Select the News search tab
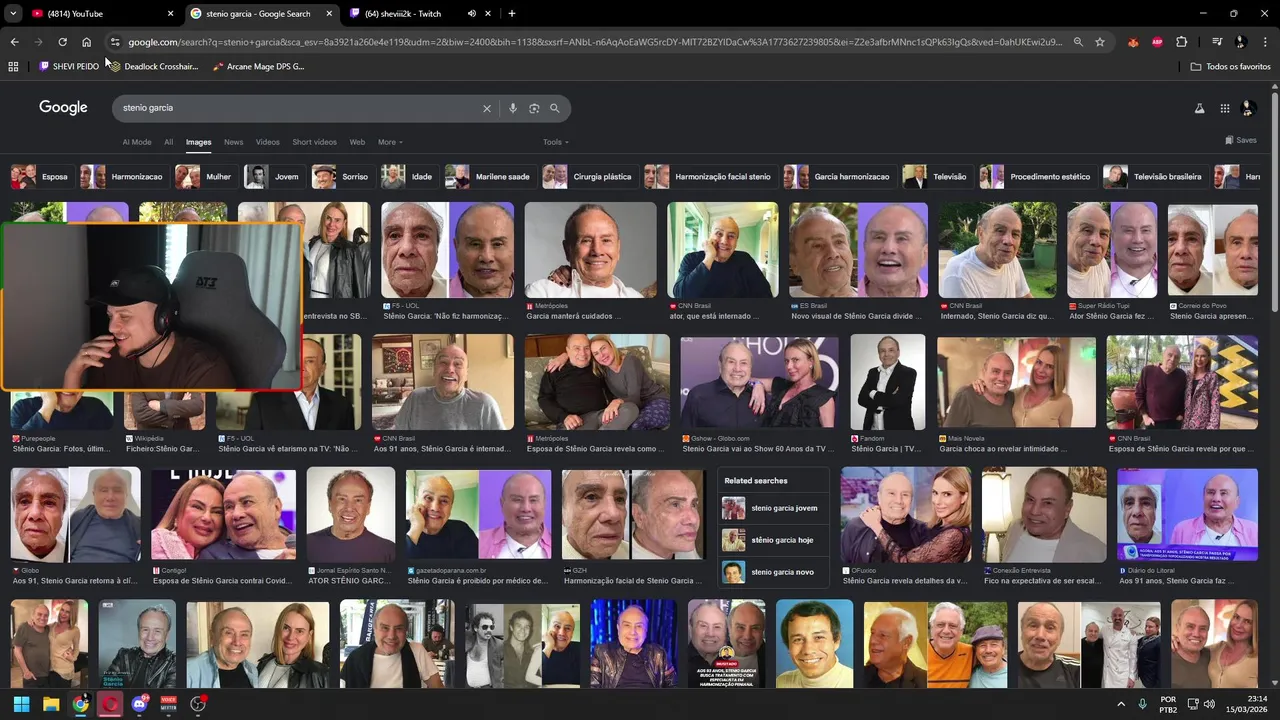Screen dimensions: 1280x720 [233, 142]
